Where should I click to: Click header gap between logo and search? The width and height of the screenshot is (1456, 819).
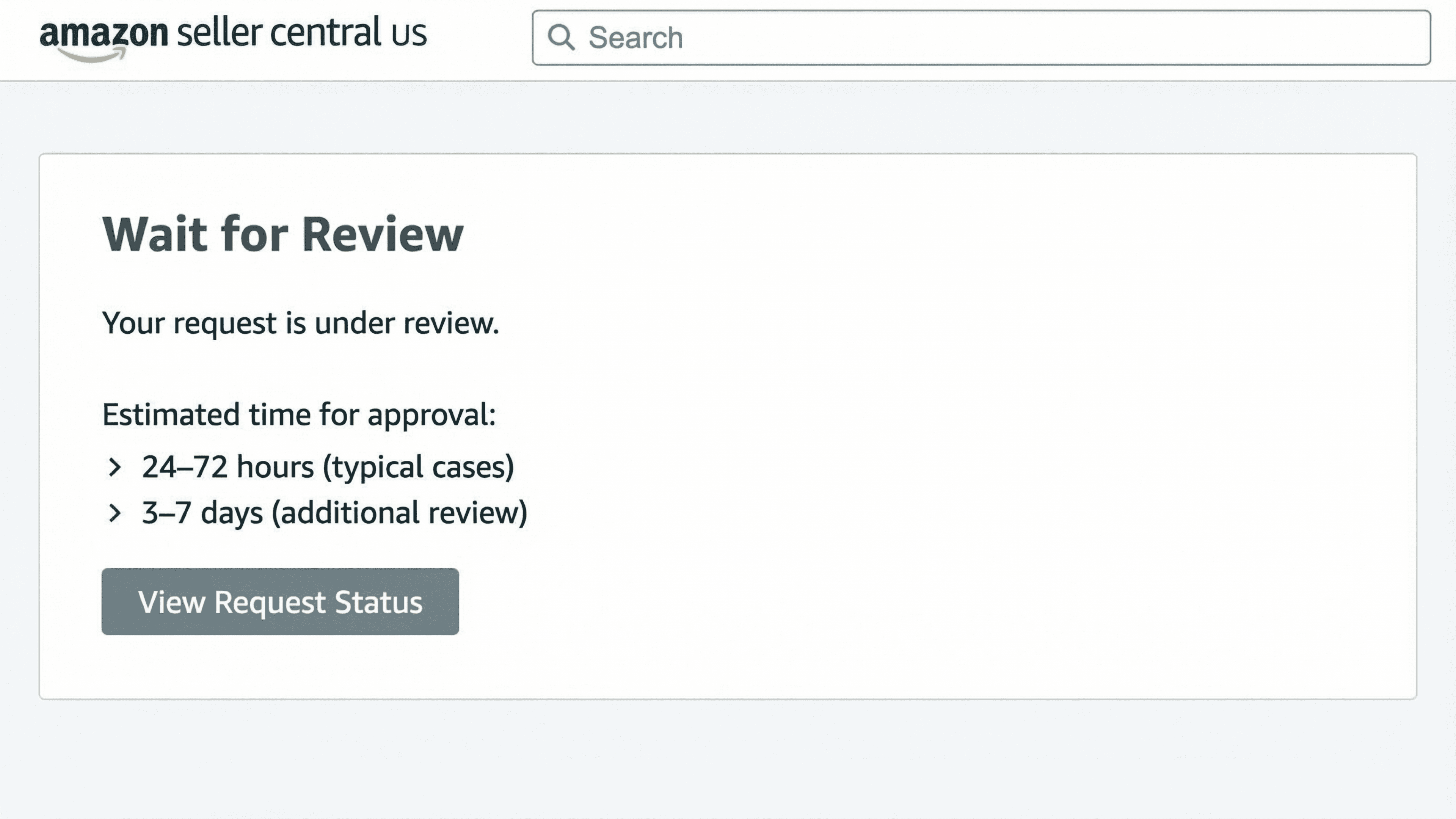[479, 37]
